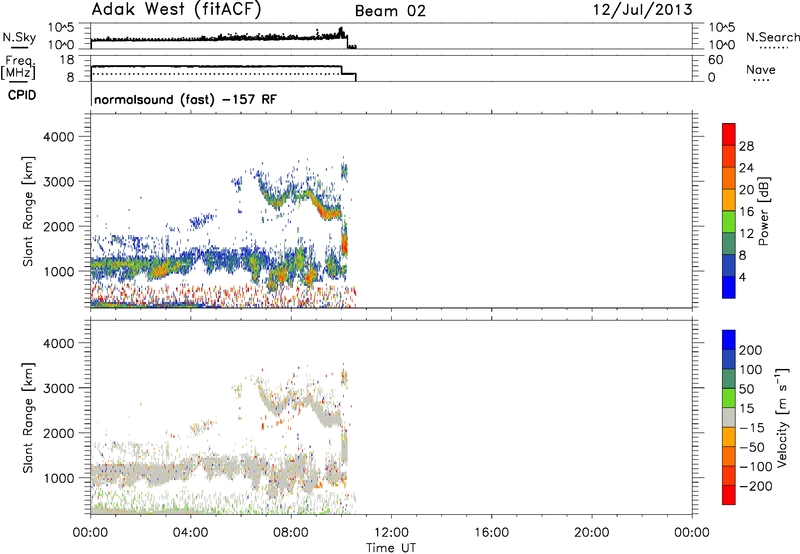Click the 'Freq. [MHz]' axis label

19,67
